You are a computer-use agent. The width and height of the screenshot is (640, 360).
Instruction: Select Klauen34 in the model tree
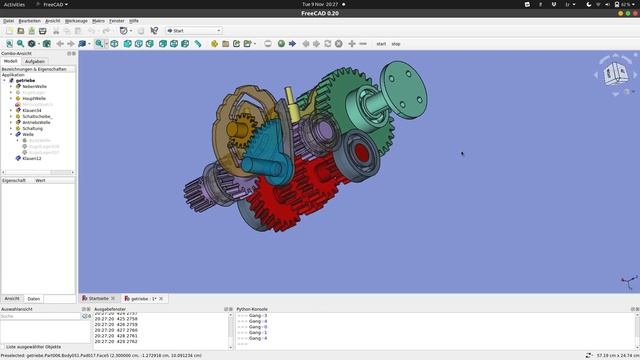coord(32,111)
